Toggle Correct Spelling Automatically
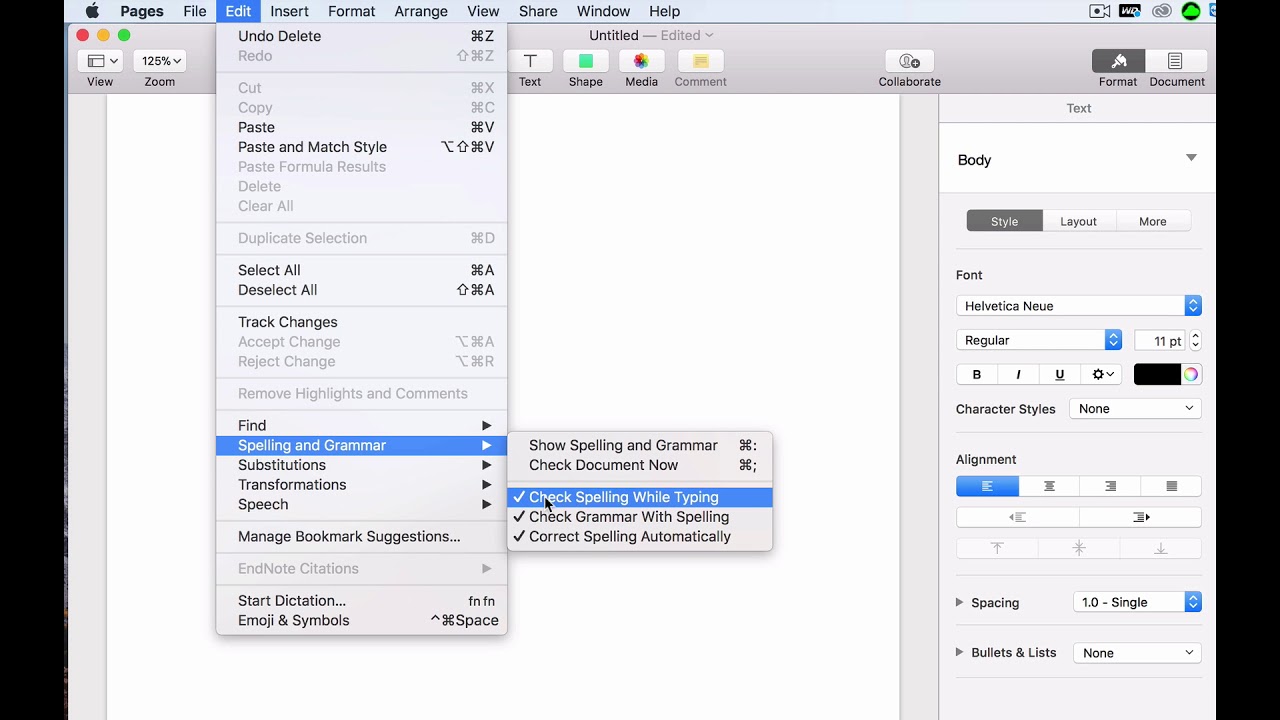 pyautogui.click(x=640, y=537)
